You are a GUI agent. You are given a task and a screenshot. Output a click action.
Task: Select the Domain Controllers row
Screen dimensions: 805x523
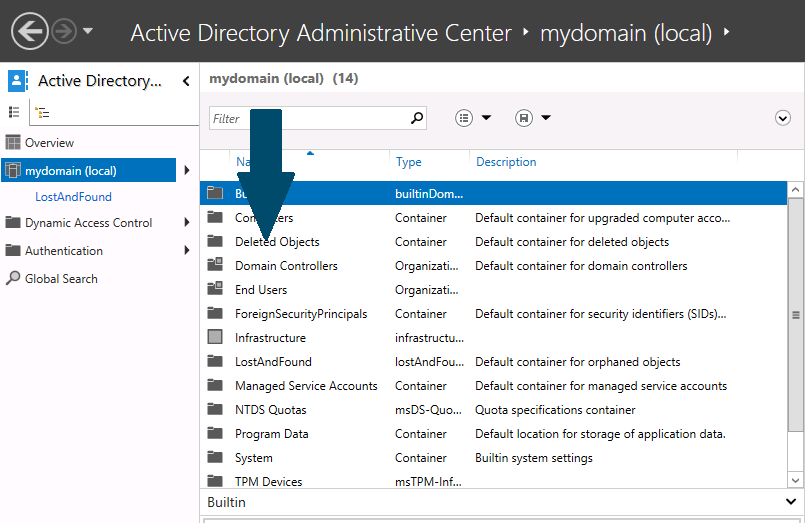click(x=493, y=266)
